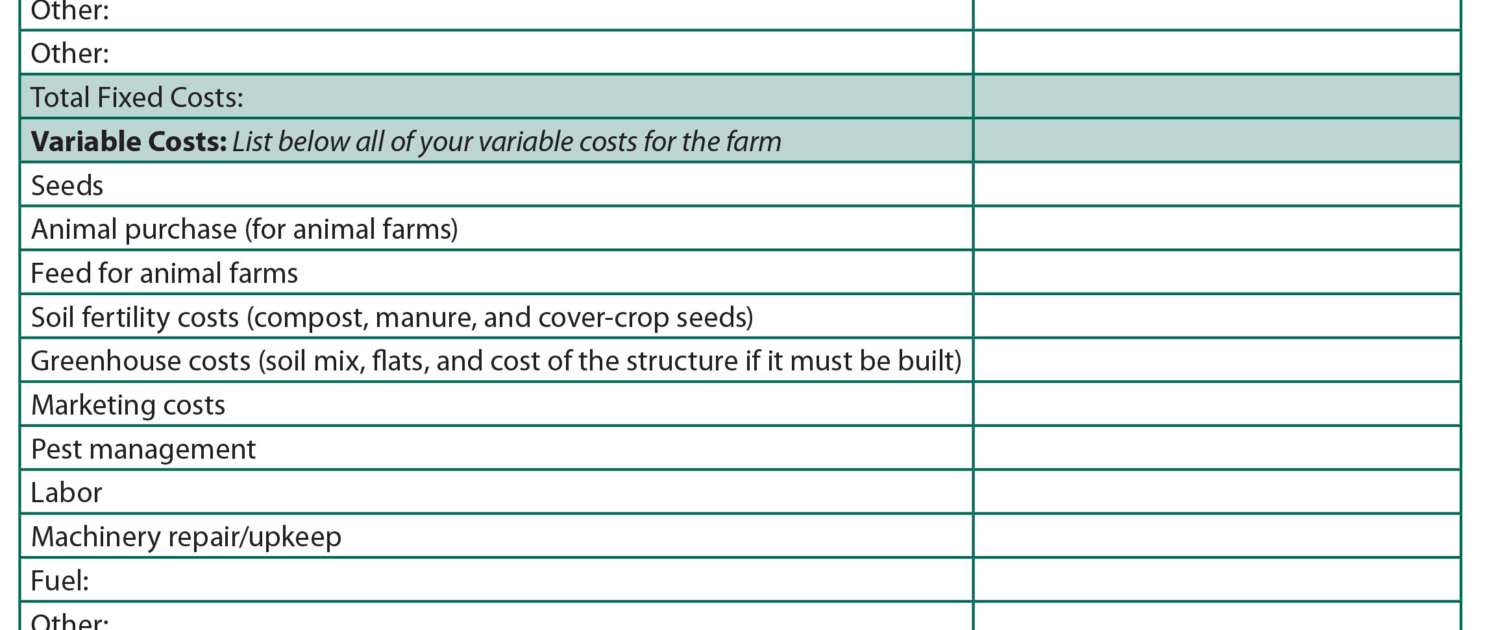Click the Machinery repair/upkeep label
Screen dimensions: 1500x630
(186, 536)
